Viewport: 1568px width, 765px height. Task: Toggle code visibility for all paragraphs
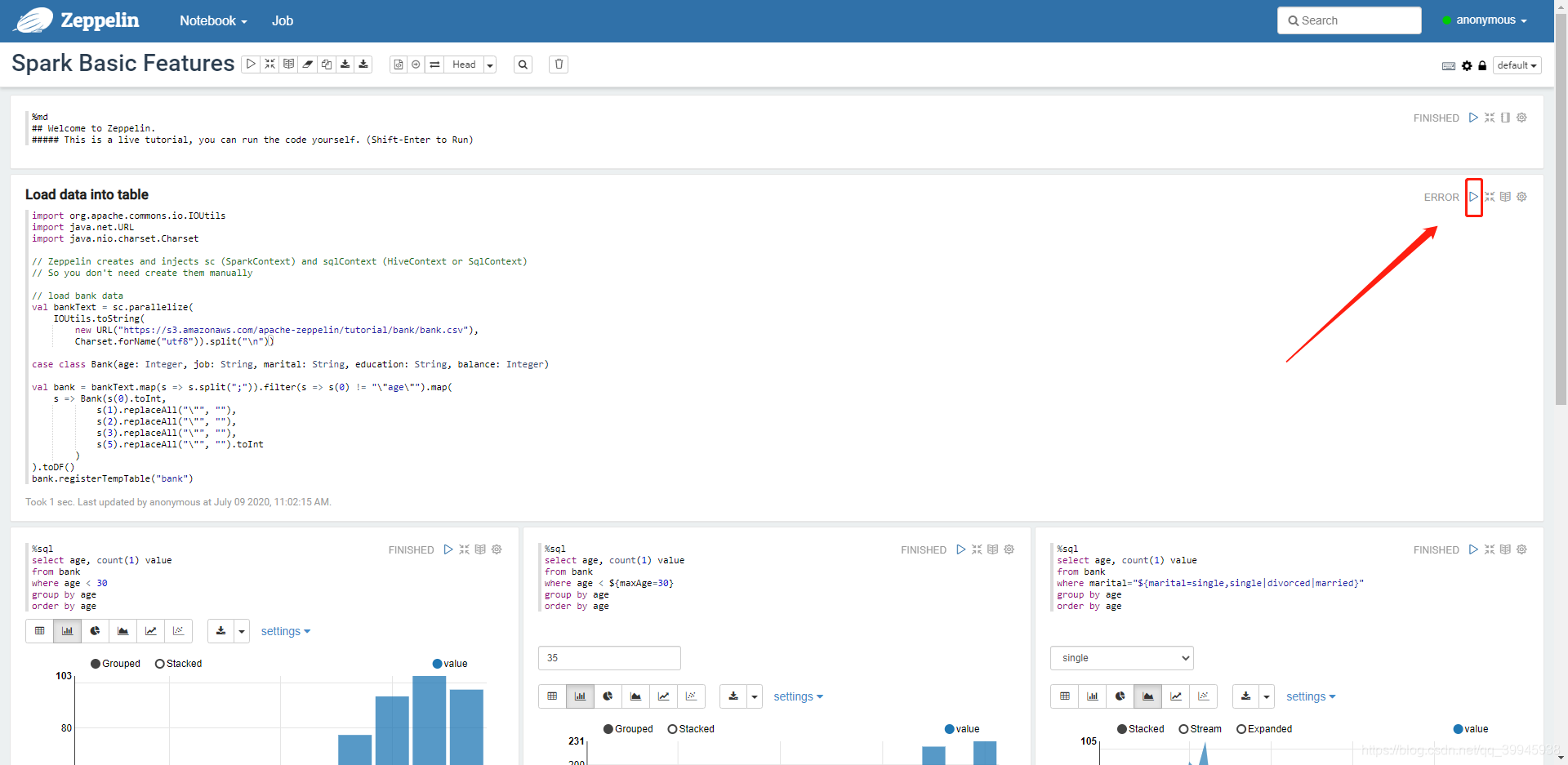tap(269, 64)
